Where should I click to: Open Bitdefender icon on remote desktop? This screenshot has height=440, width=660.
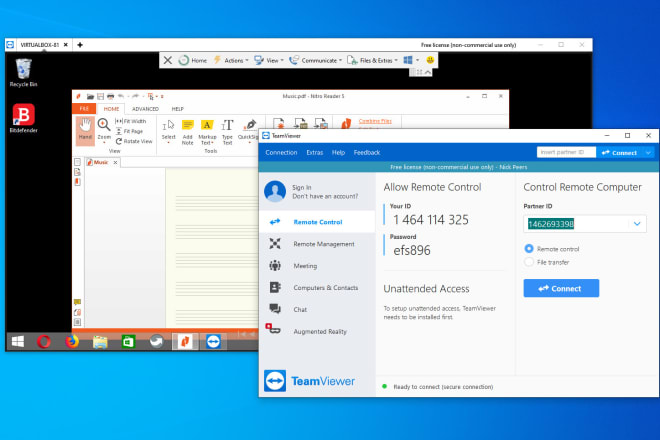pos(24,118)
